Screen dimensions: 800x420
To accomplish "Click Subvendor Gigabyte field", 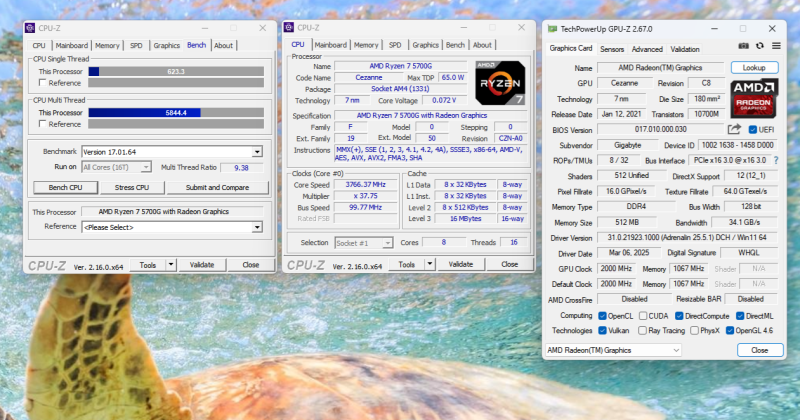I will pos(627,145).
